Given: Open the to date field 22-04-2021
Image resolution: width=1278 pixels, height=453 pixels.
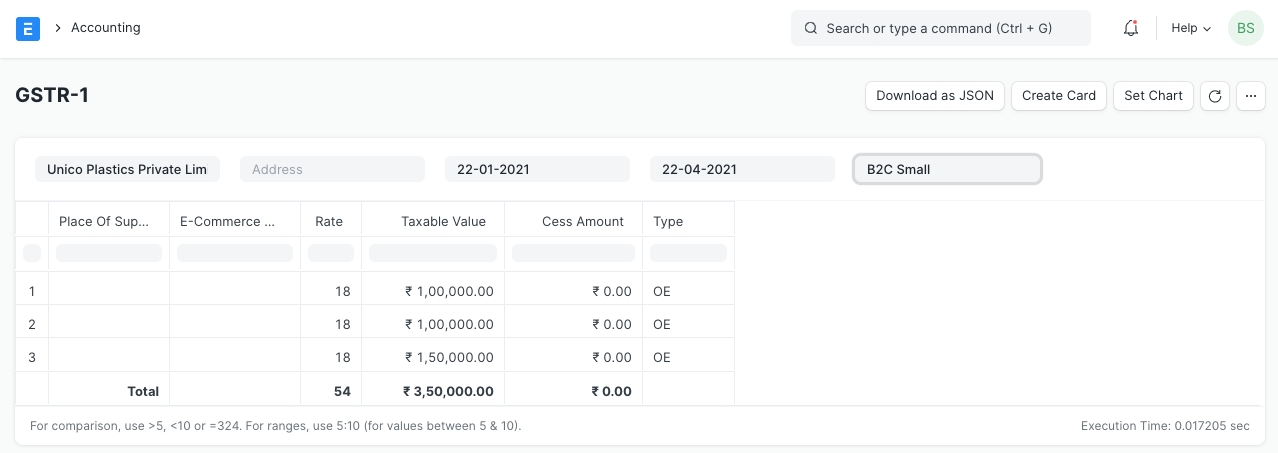Looking at the screenshot, I should (742, 169).
